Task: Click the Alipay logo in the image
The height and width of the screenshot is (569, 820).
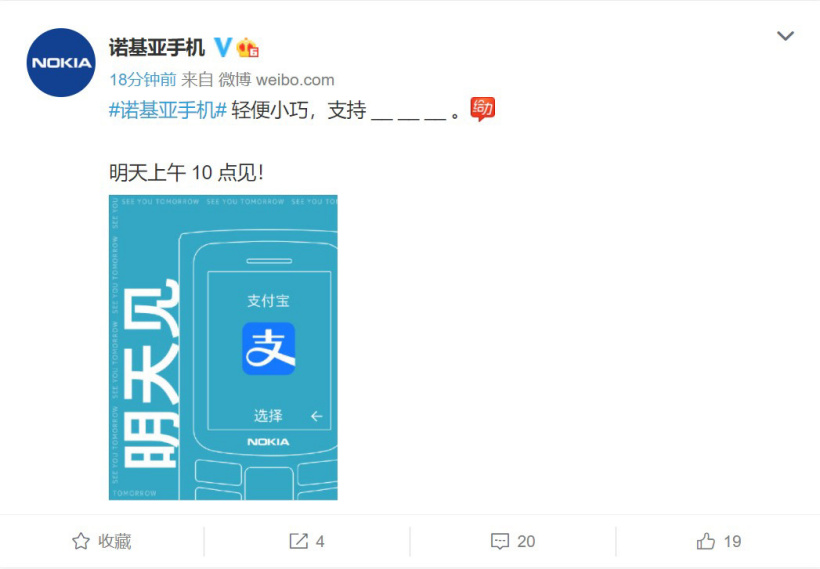Action: tap(268, 348)
